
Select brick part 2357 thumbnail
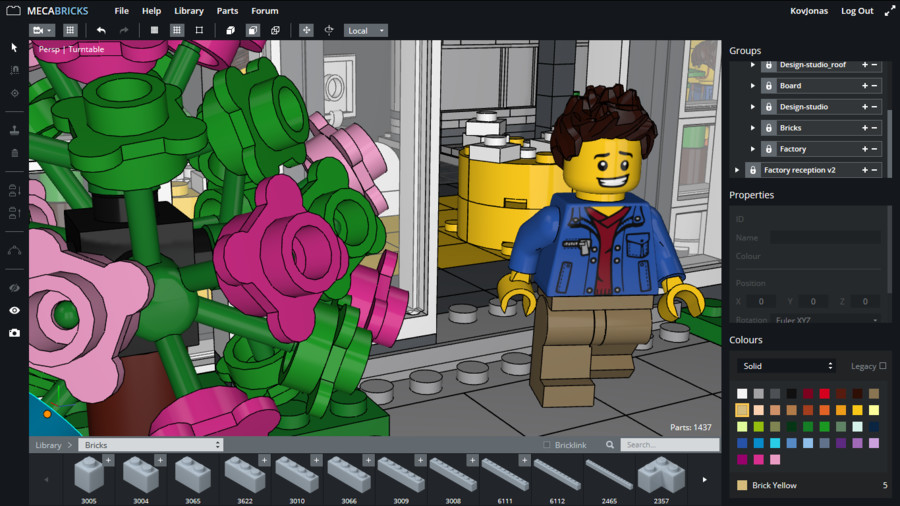pyautogui.click(x=661, y=475)
